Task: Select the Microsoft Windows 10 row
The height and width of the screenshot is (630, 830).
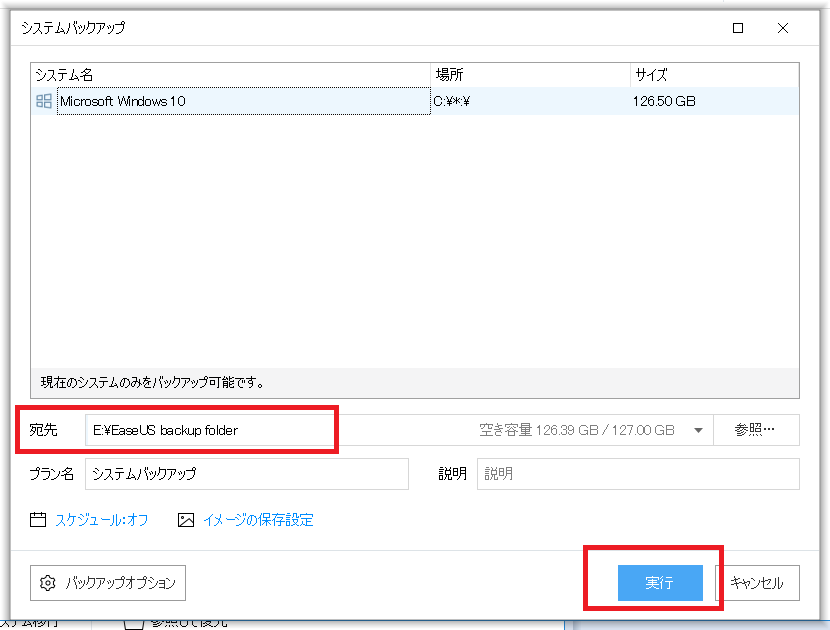Action: [414, 101]
